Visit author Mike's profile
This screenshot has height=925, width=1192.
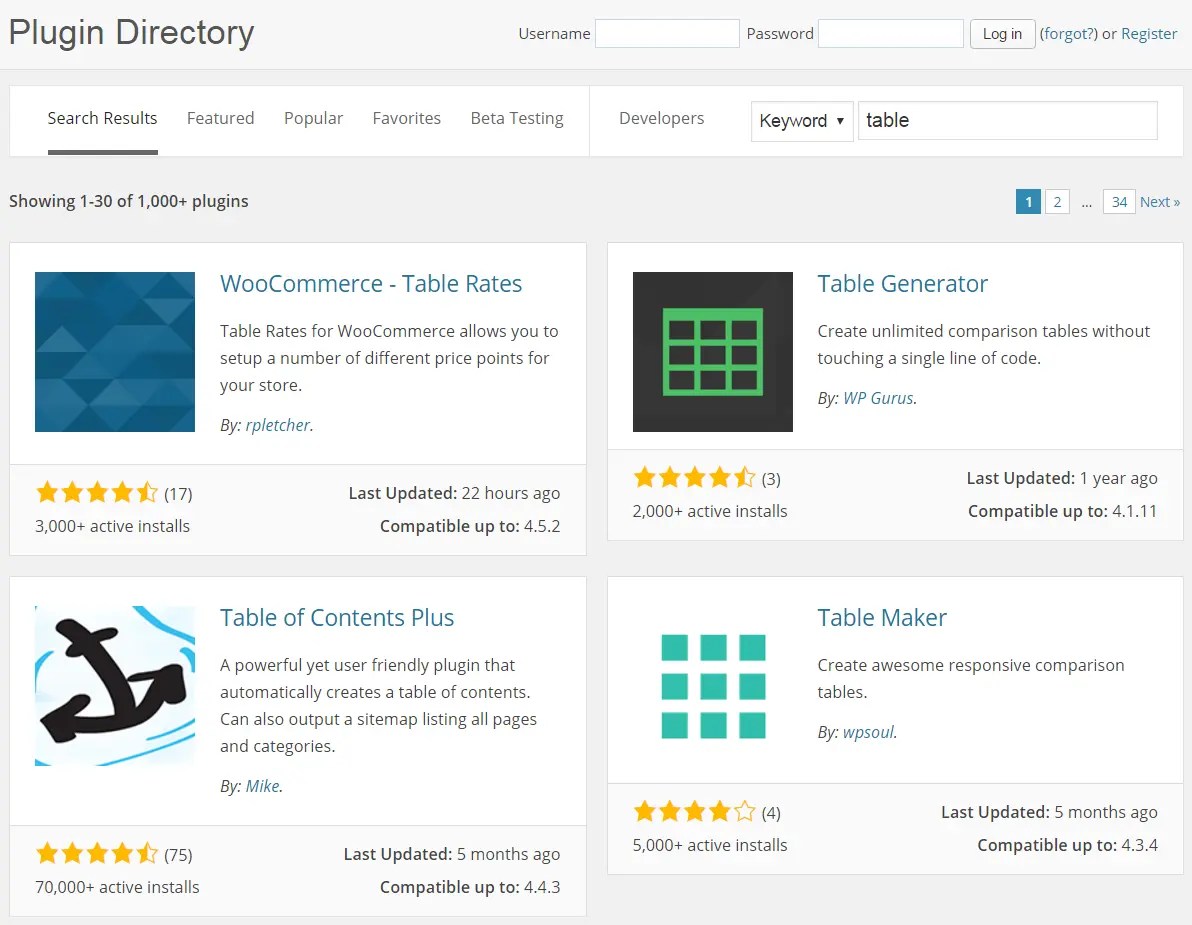click(x=262, y=786)
